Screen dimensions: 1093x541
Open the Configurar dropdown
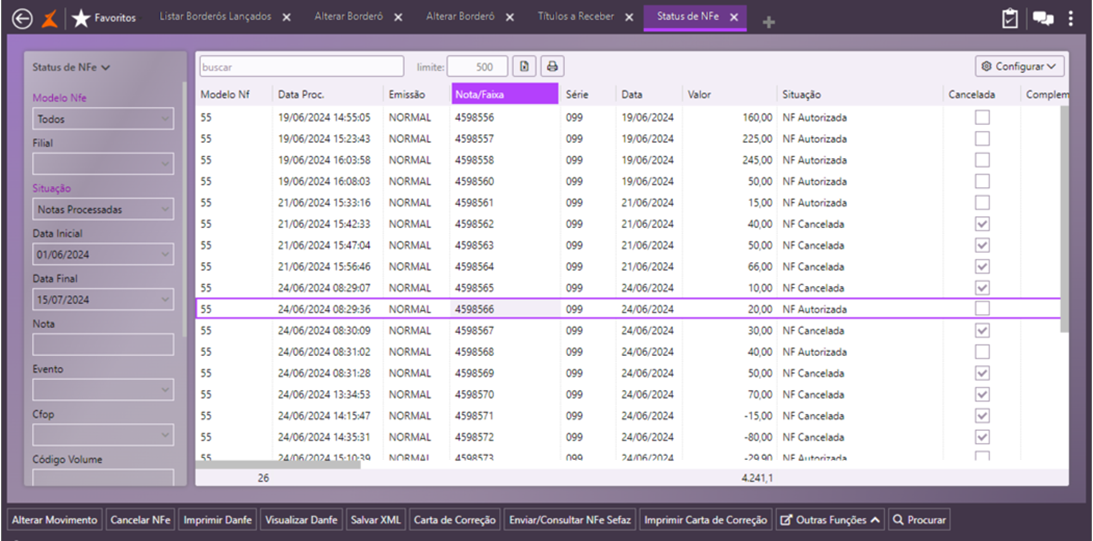tap(1019, 67)
